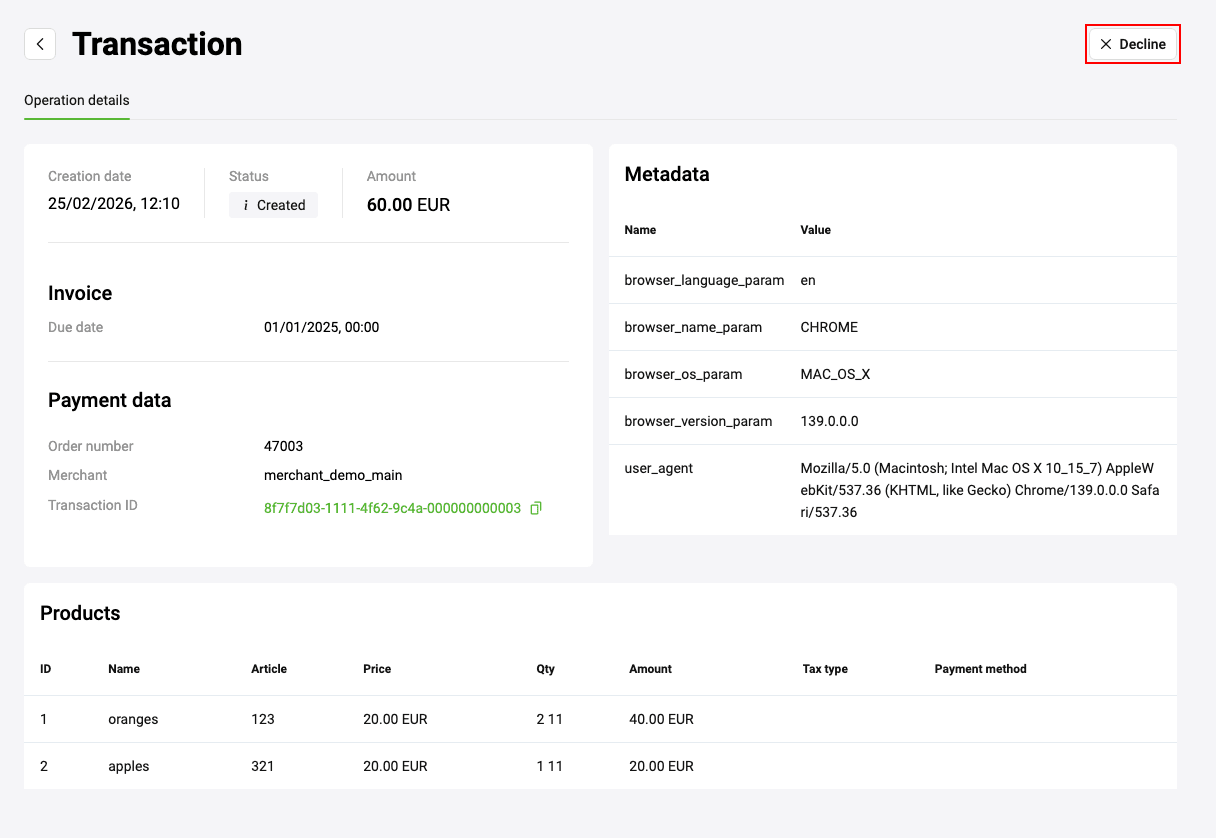Click the 60.00 EUR amount
1216x838 pixels.
point(408,205)
